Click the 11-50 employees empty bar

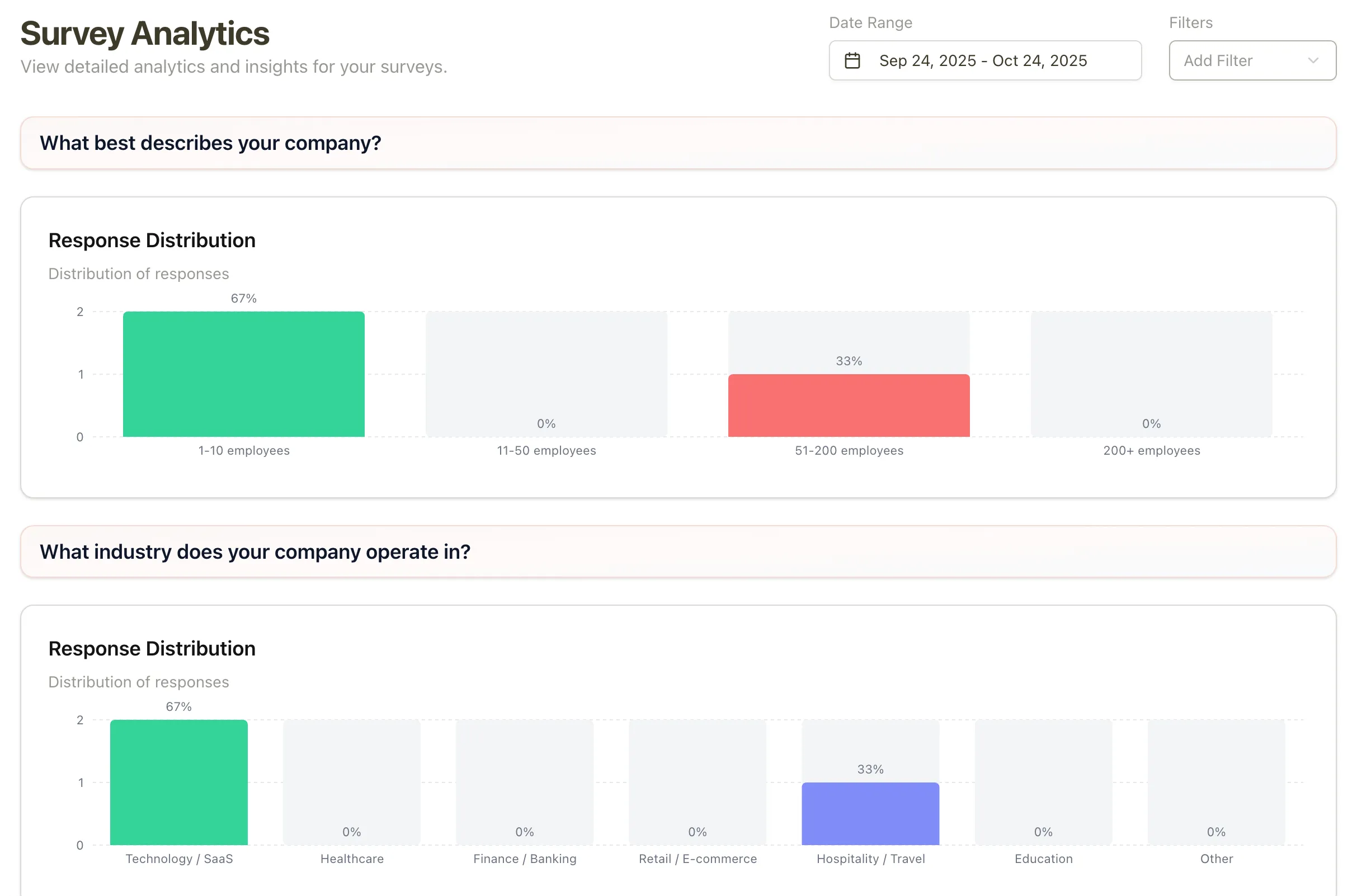546,374
